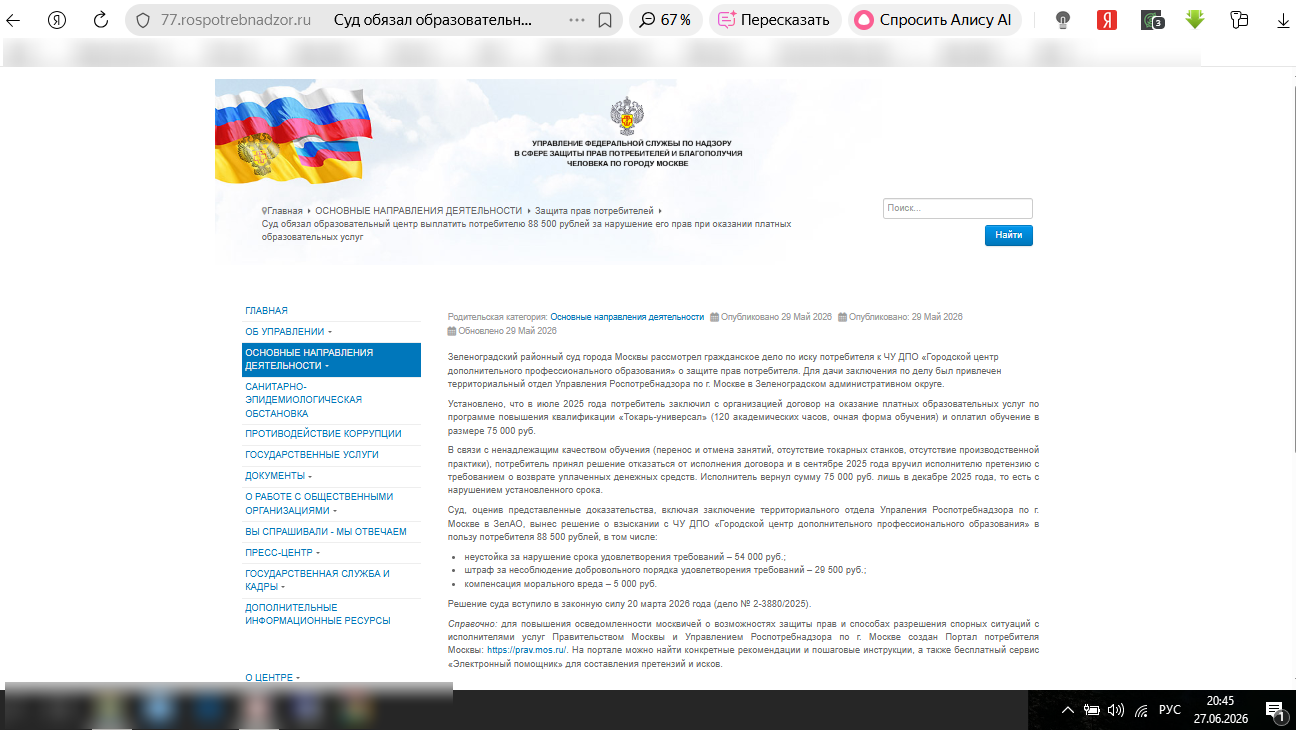The height and width of the screenshot is (730, 1296).
Task: Expand highlighted ОСНОВНЫЕ НАПРАВЛЕНИЯ ДЕЯТЕЛЬНОСТИ menu item
Action: pyautogui.click(x=331, y=359)
